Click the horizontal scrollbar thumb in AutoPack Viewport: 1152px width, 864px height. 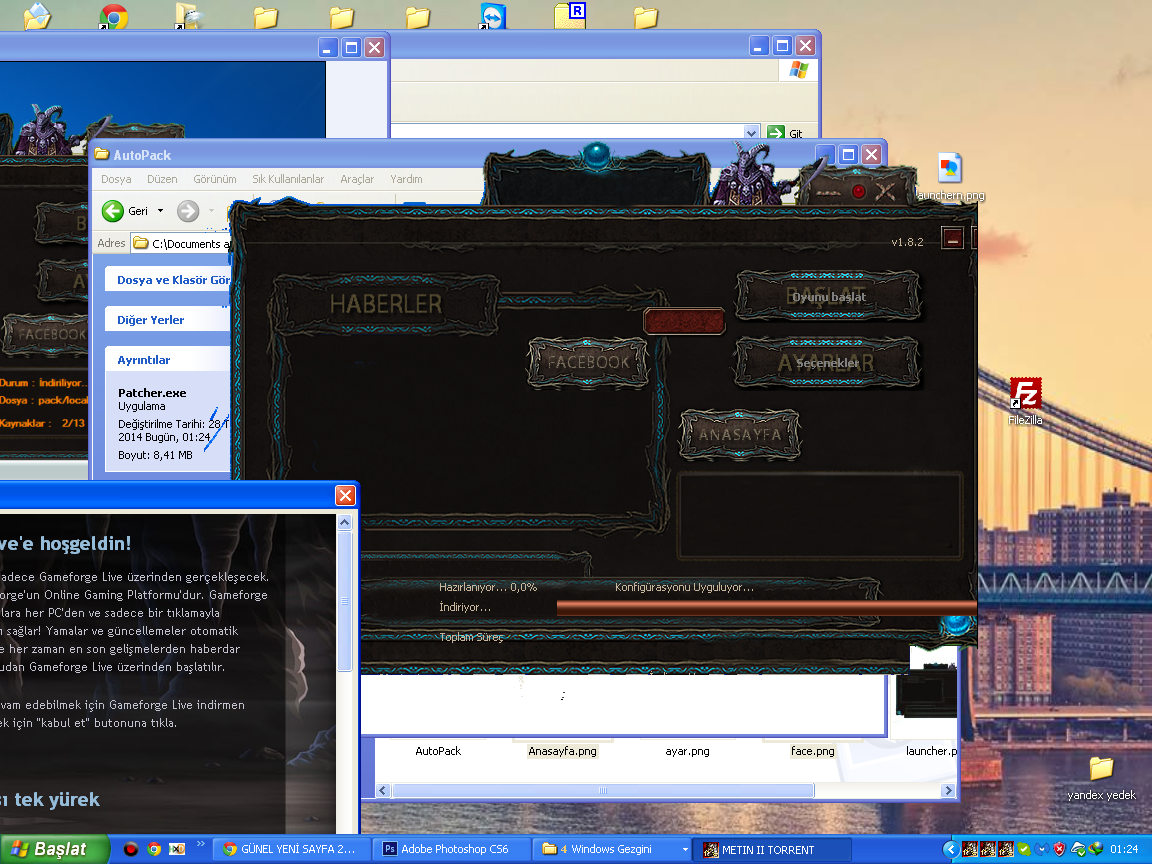click(602, 791)
